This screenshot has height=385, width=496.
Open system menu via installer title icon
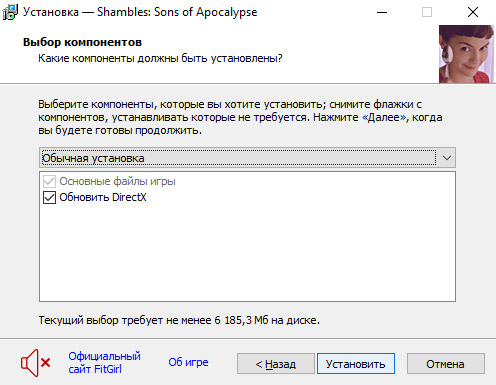pos(10,12)
